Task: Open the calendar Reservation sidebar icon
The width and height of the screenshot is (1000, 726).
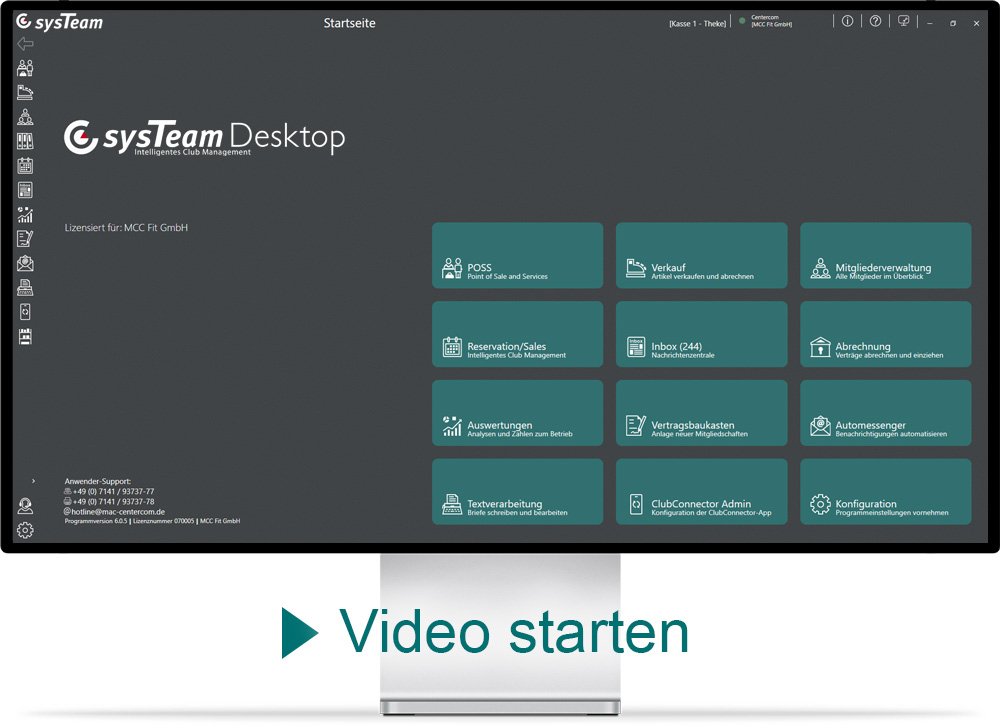Action: [x=26, y=166]
